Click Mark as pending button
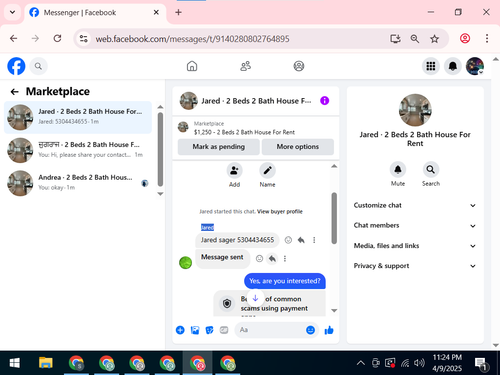Image resolution: width=500 pixels, height=375 pixels. tap(219, 147)
